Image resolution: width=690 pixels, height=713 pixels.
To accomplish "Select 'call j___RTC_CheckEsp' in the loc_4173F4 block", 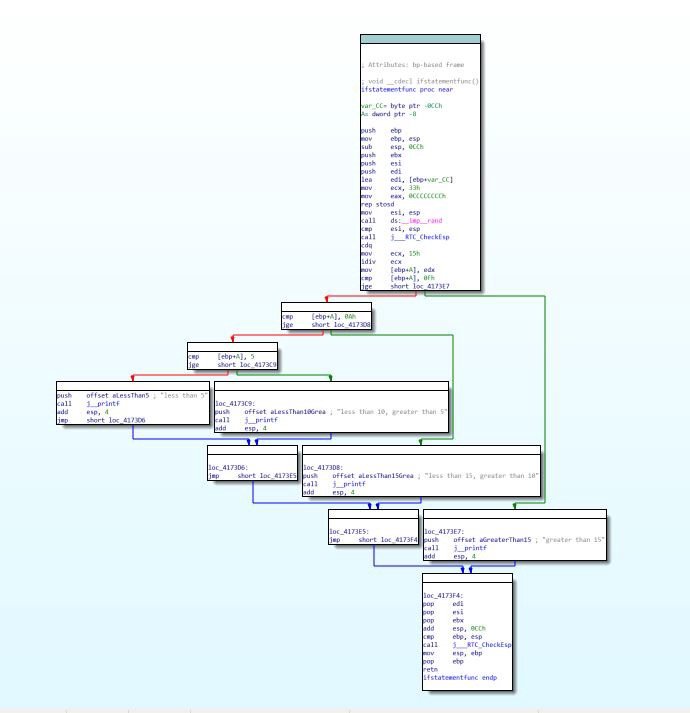I will (x=467, y=645).
